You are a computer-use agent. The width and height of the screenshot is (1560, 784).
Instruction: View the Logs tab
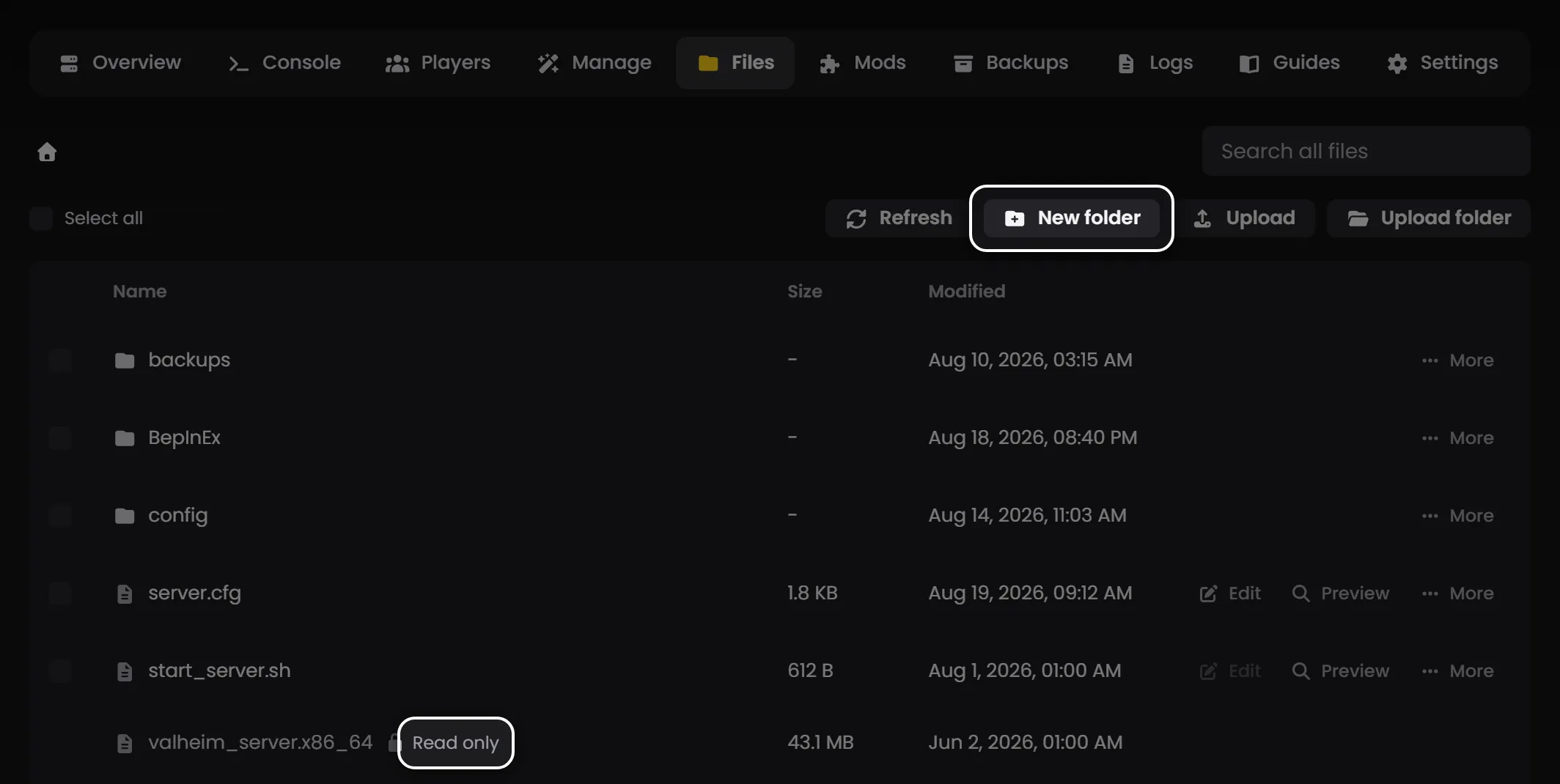(1155, 63)
